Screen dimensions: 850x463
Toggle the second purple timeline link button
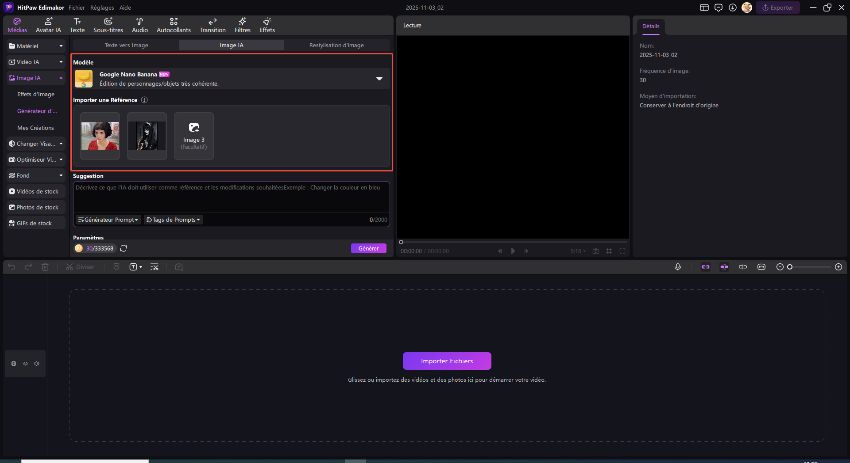pyautogui.click(x=725, y=267)
